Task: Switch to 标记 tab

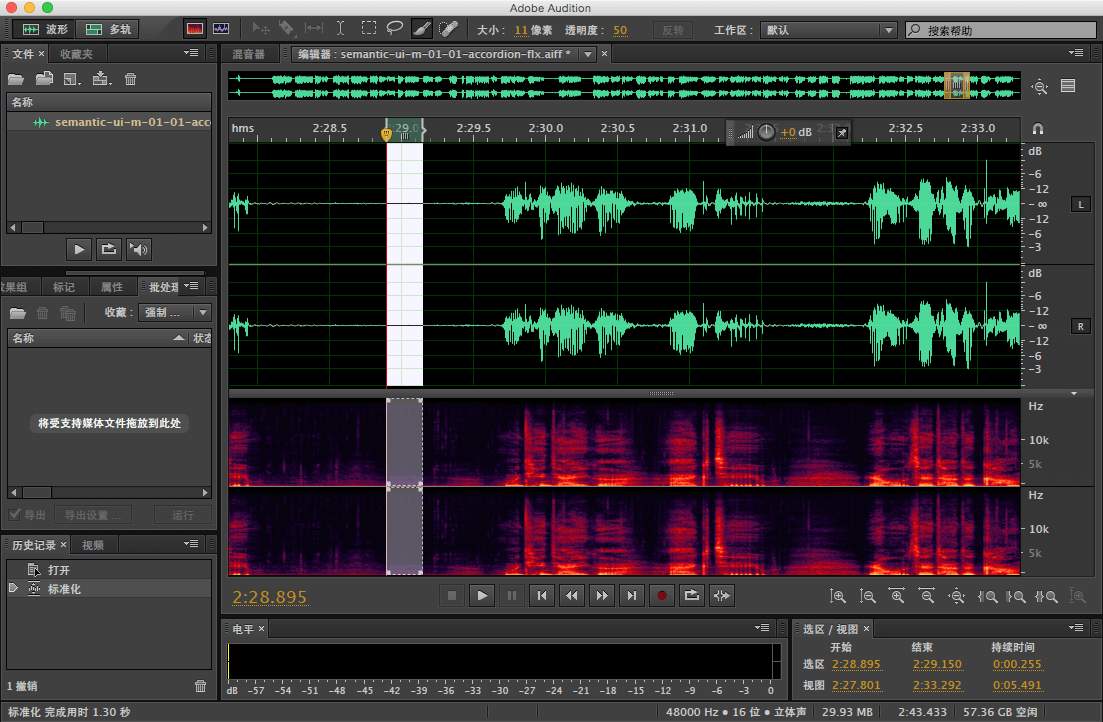Action: point(63,286)
